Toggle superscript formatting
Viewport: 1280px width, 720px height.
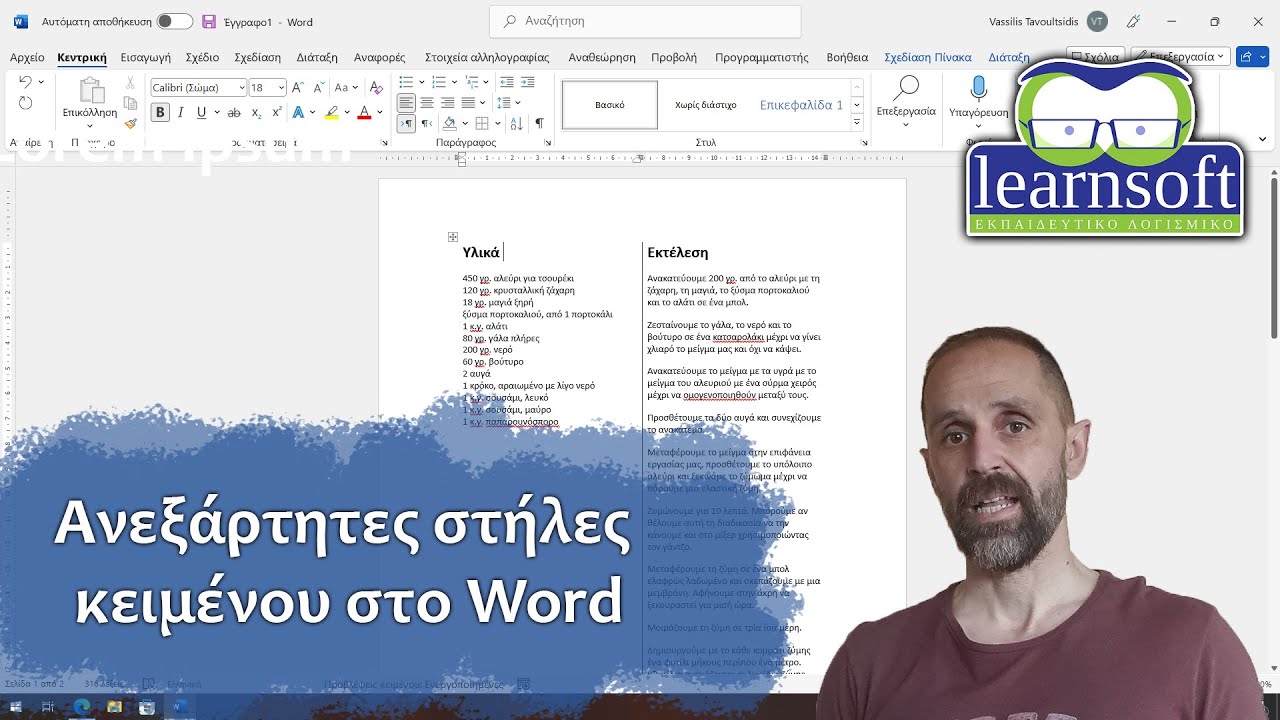pyautogui.click(x=276, y=113)
